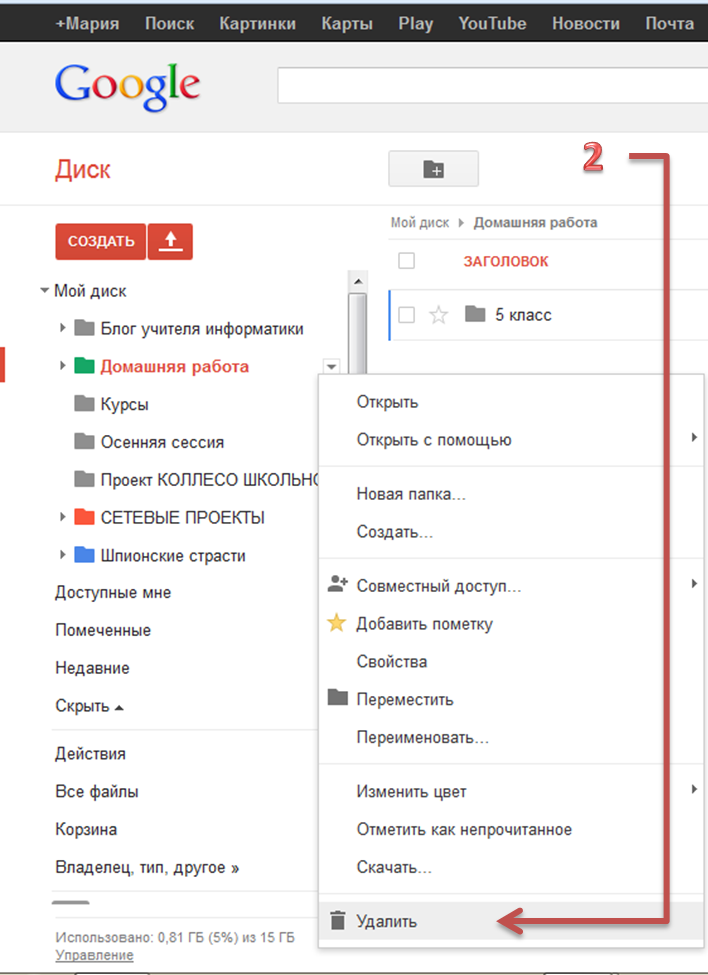
Task: Click the Google search input field
Action: point(492,85)
